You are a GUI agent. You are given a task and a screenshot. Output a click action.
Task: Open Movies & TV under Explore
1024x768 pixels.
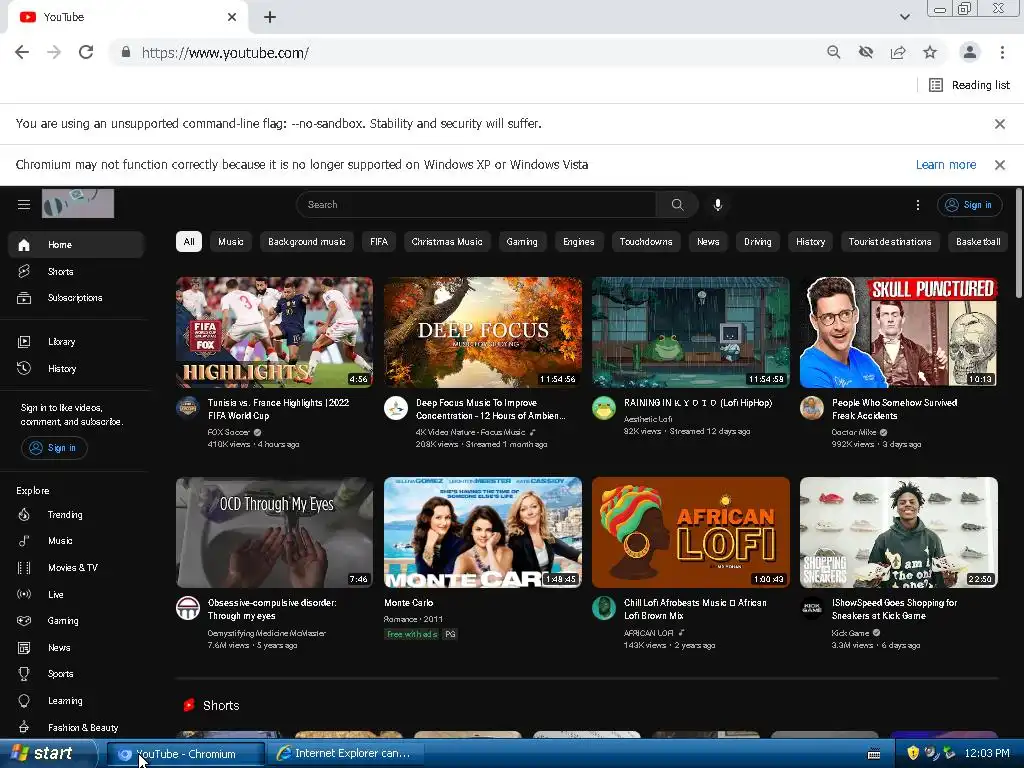pos(76,568)
